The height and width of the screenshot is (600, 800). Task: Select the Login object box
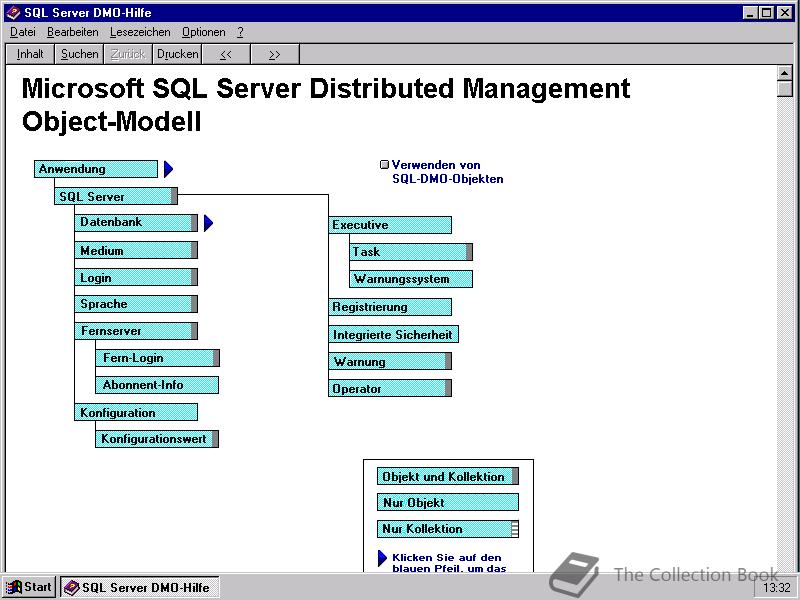point(136,278)
